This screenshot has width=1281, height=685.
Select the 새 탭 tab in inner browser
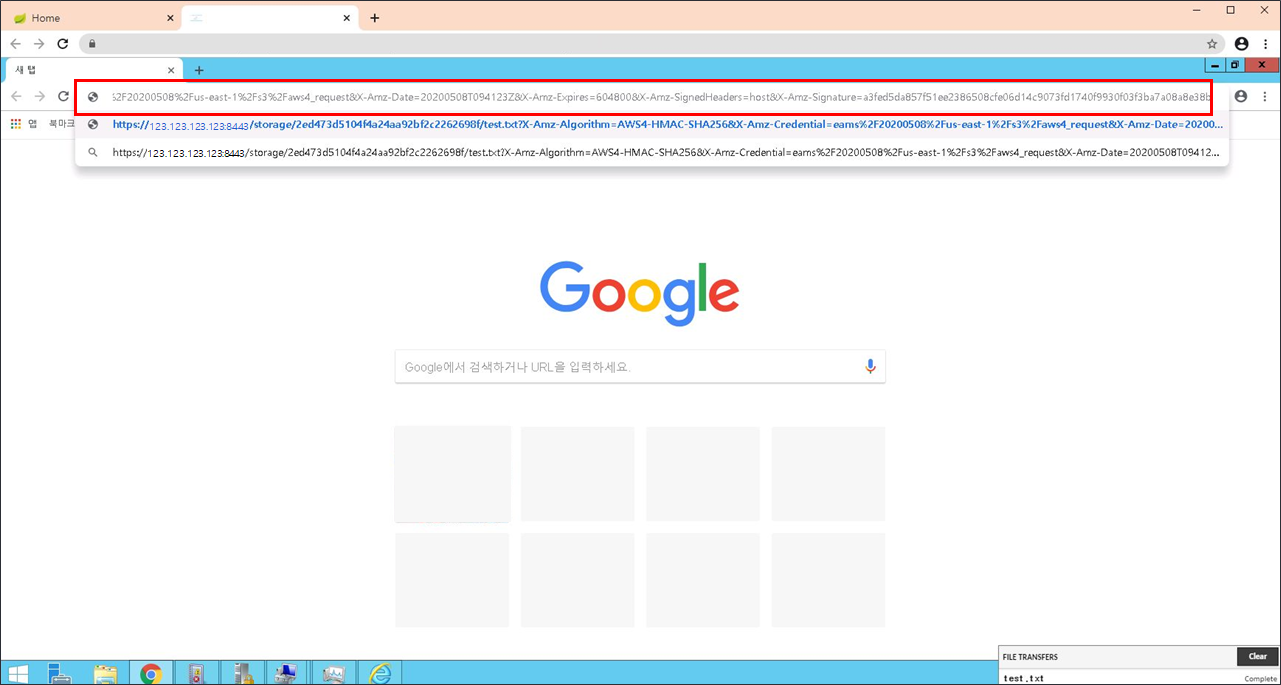[95, 70]
